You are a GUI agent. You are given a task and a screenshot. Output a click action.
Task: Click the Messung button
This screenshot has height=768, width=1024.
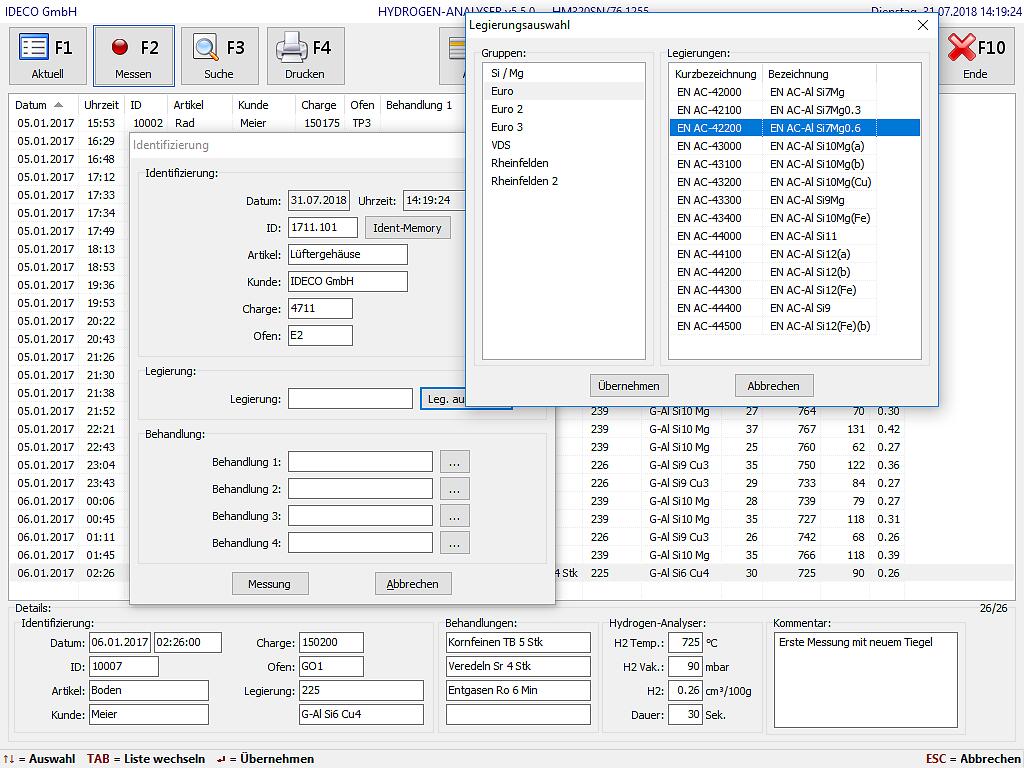[269, 584]
